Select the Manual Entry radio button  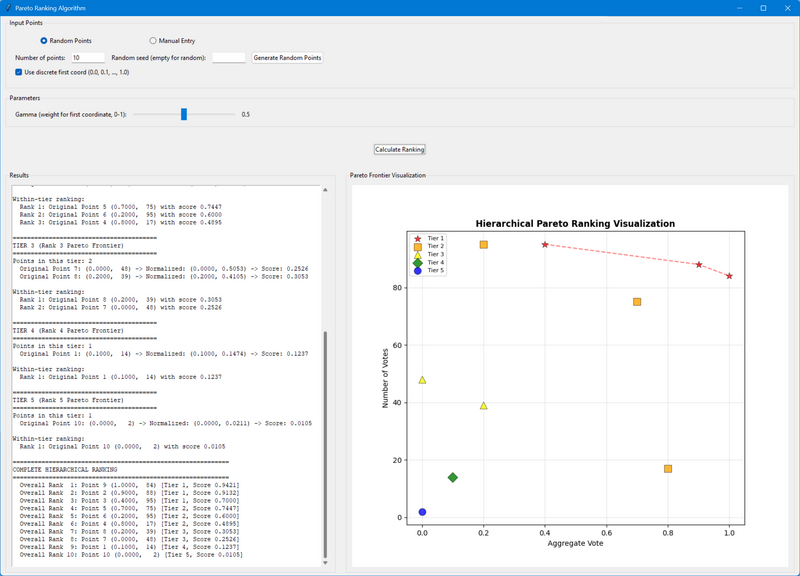(x=153, y=41)
